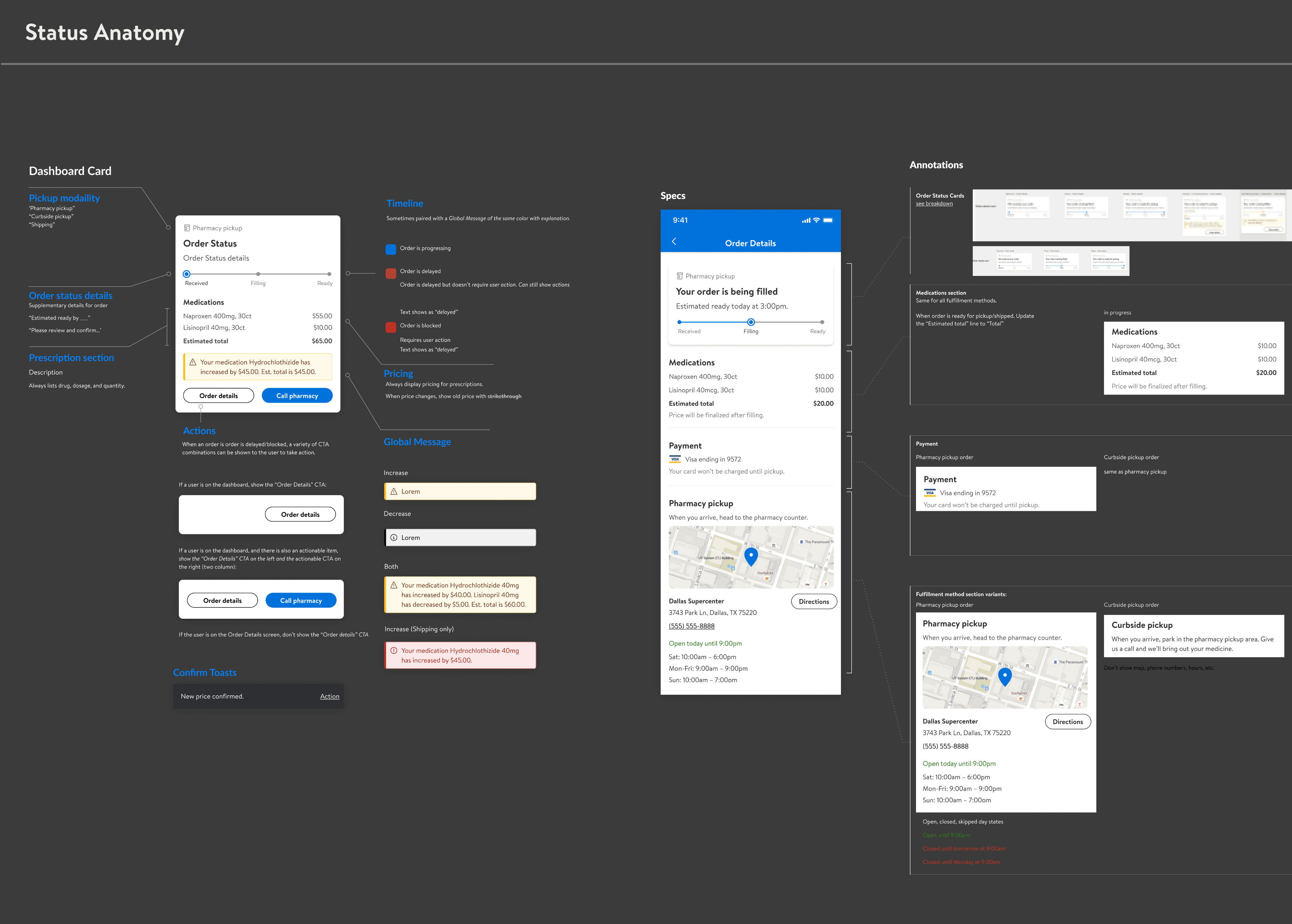Image resolution: width=1292 pixels, height=924 pixels.
Task: Click the warning triangle icon in Increase message
Action: [393, 492]
